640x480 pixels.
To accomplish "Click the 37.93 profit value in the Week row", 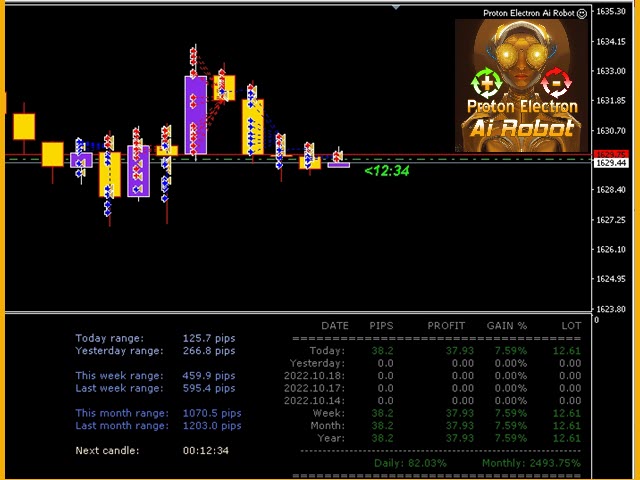I will pyautogui.click(x=460, y=413).
